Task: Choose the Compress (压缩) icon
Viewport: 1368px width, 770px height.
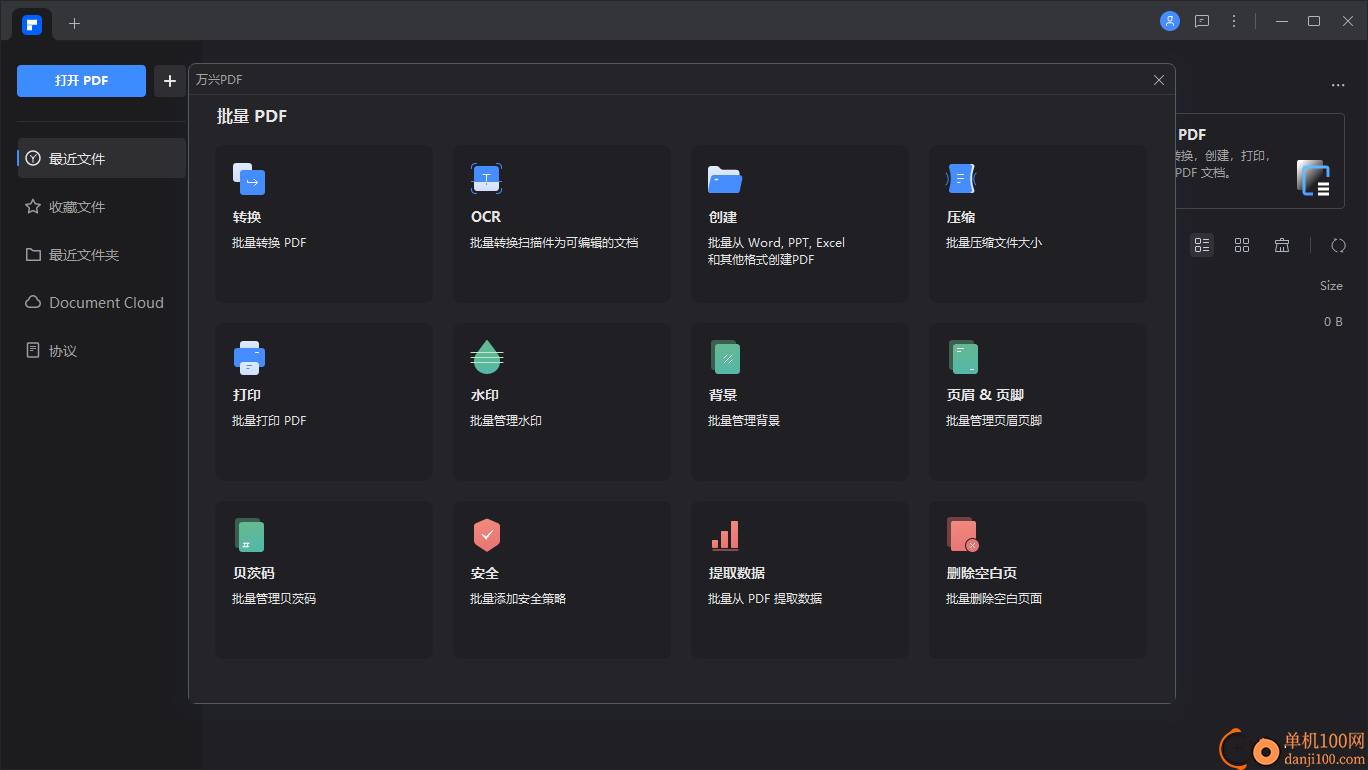Action: (x=961, y=179)
